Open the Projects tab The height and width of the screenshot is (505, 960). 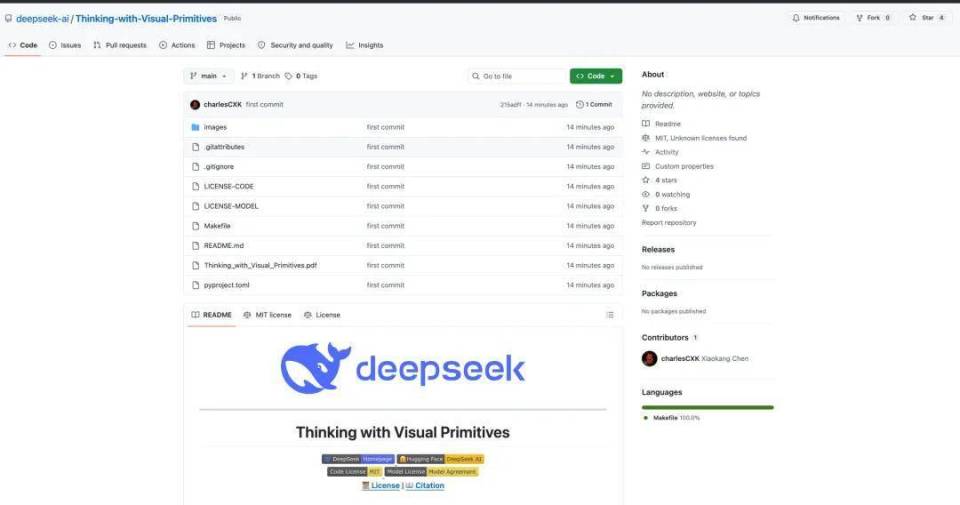[x=226, y=45]
